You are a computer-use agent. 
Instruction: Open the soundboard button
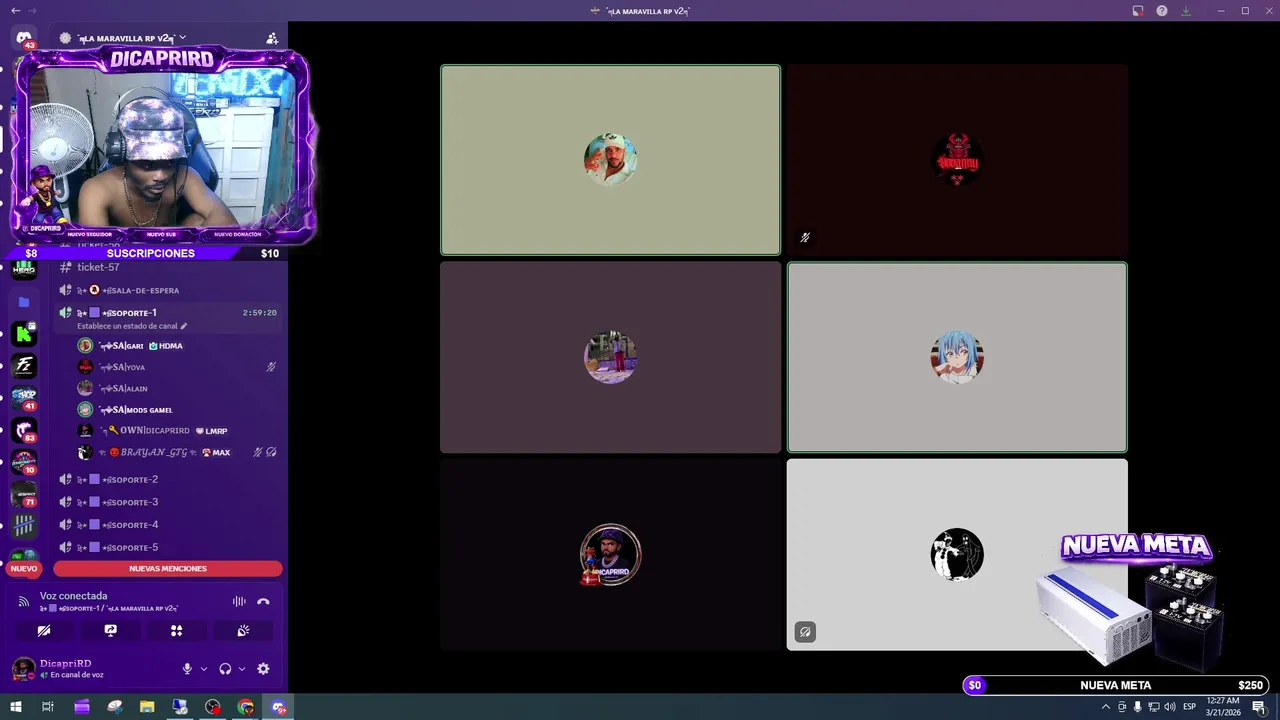(x=243, y=631)
